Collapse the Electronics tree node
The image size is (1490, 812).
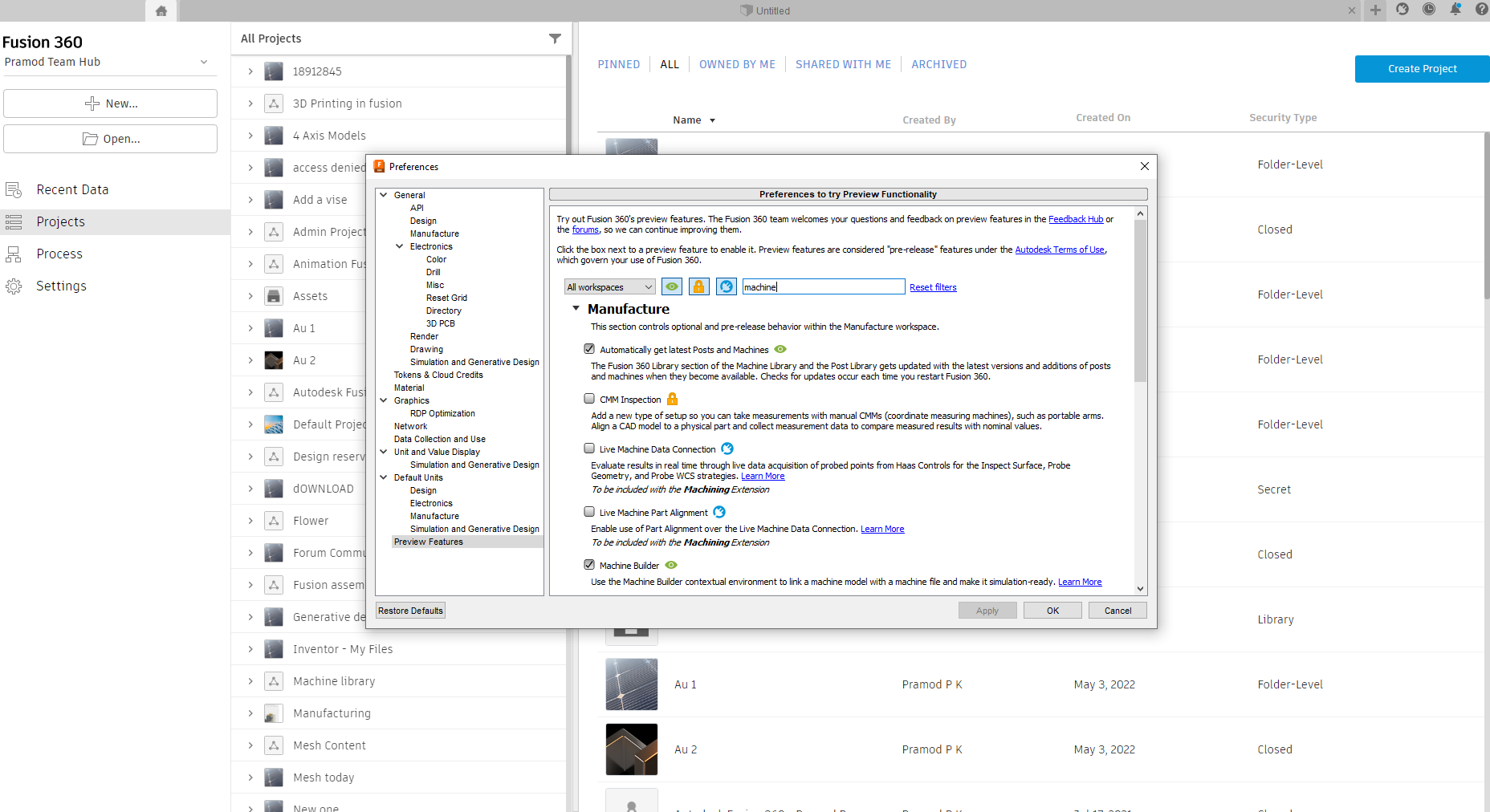400,246
